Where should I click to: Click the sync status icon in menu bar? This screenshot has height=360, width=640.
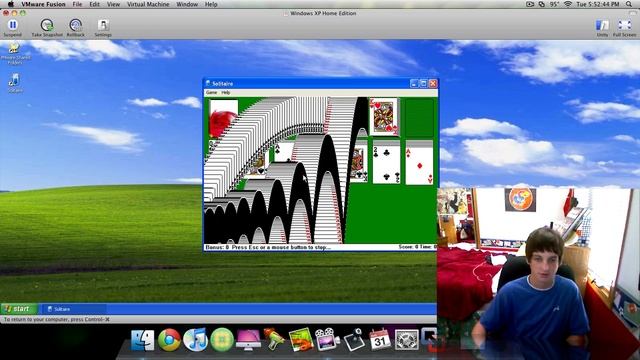click(x=542, y=4)
